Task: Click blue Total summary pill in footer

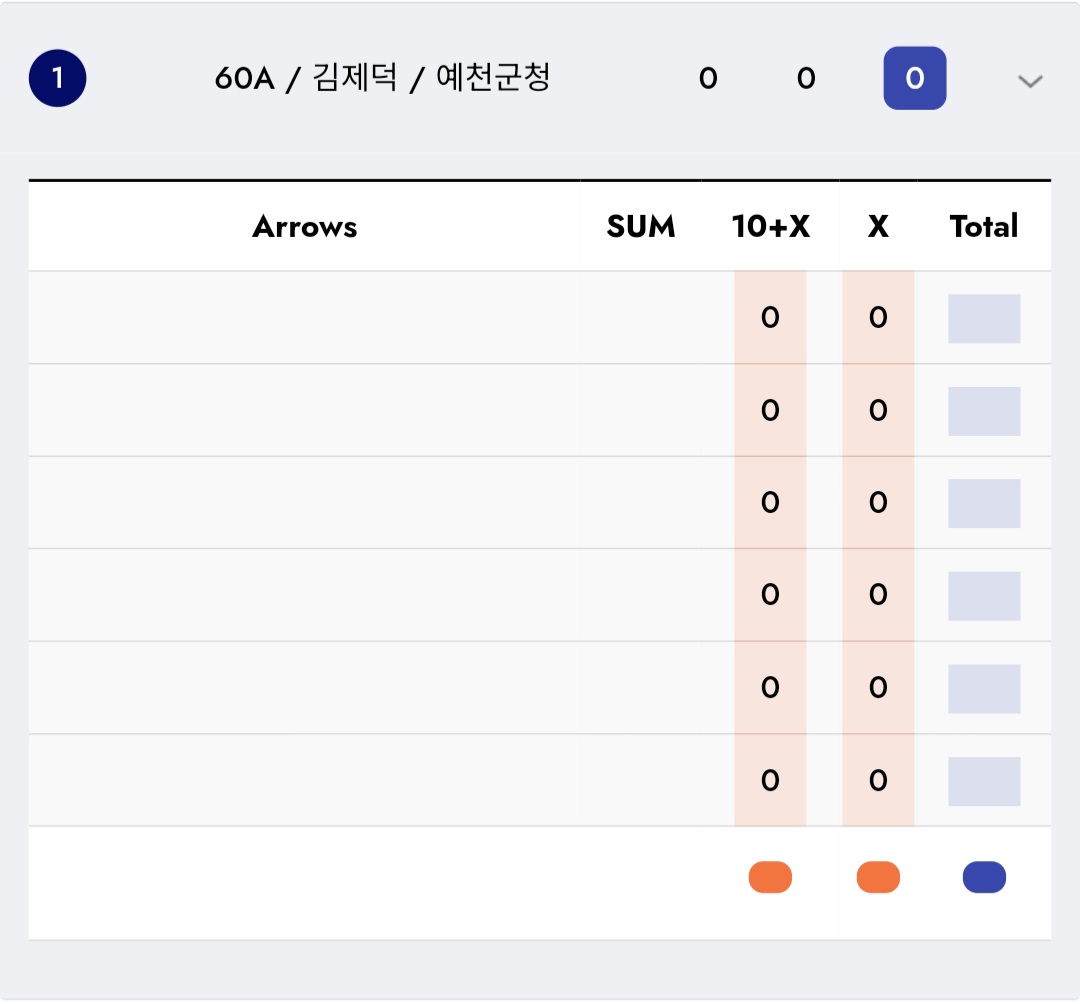Action: click(984, 877)
